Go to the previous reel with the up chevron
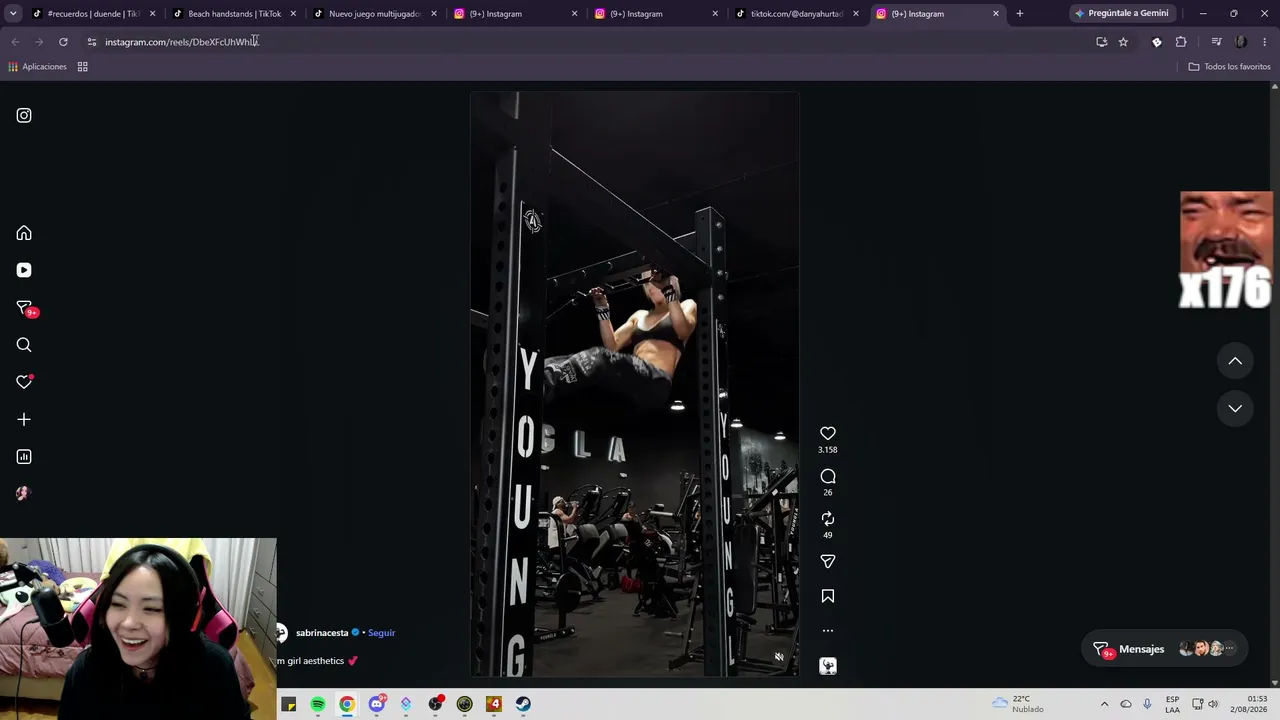The width and height of the screenshot is (1280, 720). tap(1235, 361)
